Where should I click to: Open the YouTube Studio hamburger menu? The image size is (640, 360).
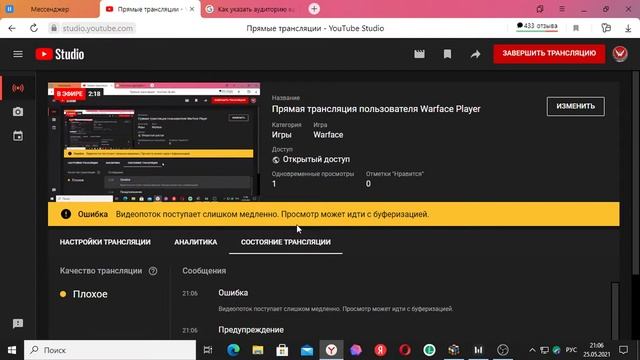point(18,54)
